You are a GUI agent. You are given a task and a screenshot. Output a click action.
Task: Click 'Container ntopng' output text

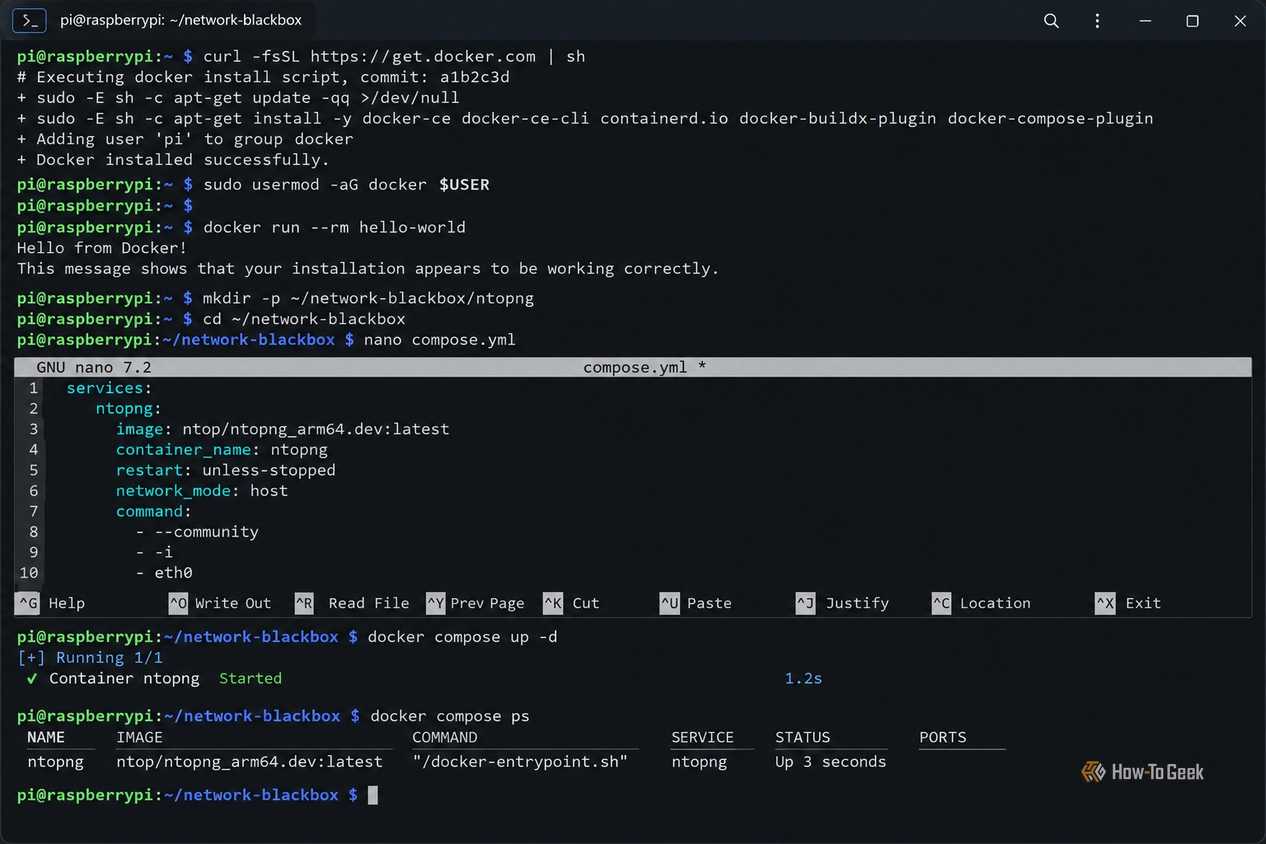124,678
